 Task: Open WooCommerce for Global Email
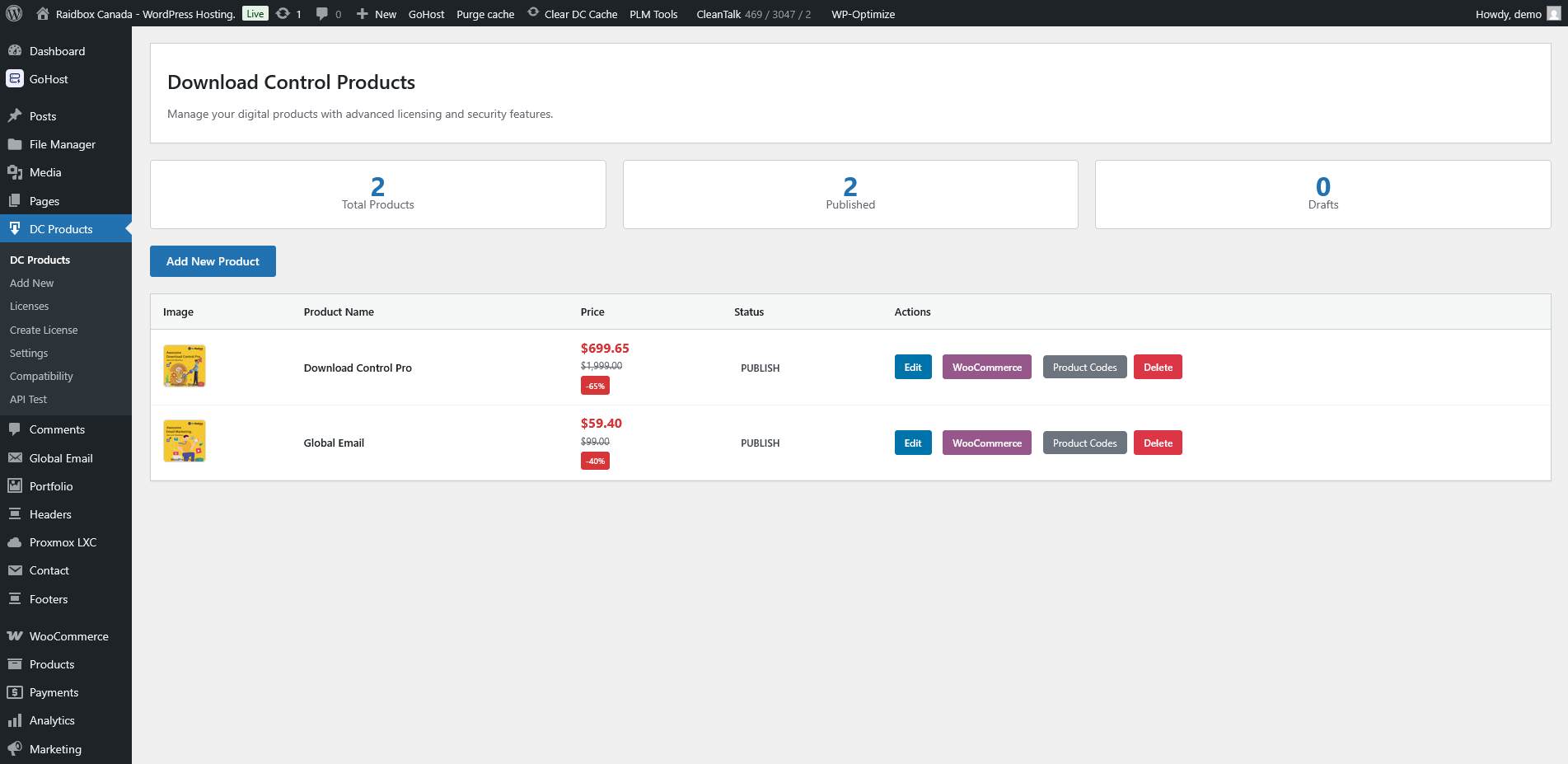987,443
